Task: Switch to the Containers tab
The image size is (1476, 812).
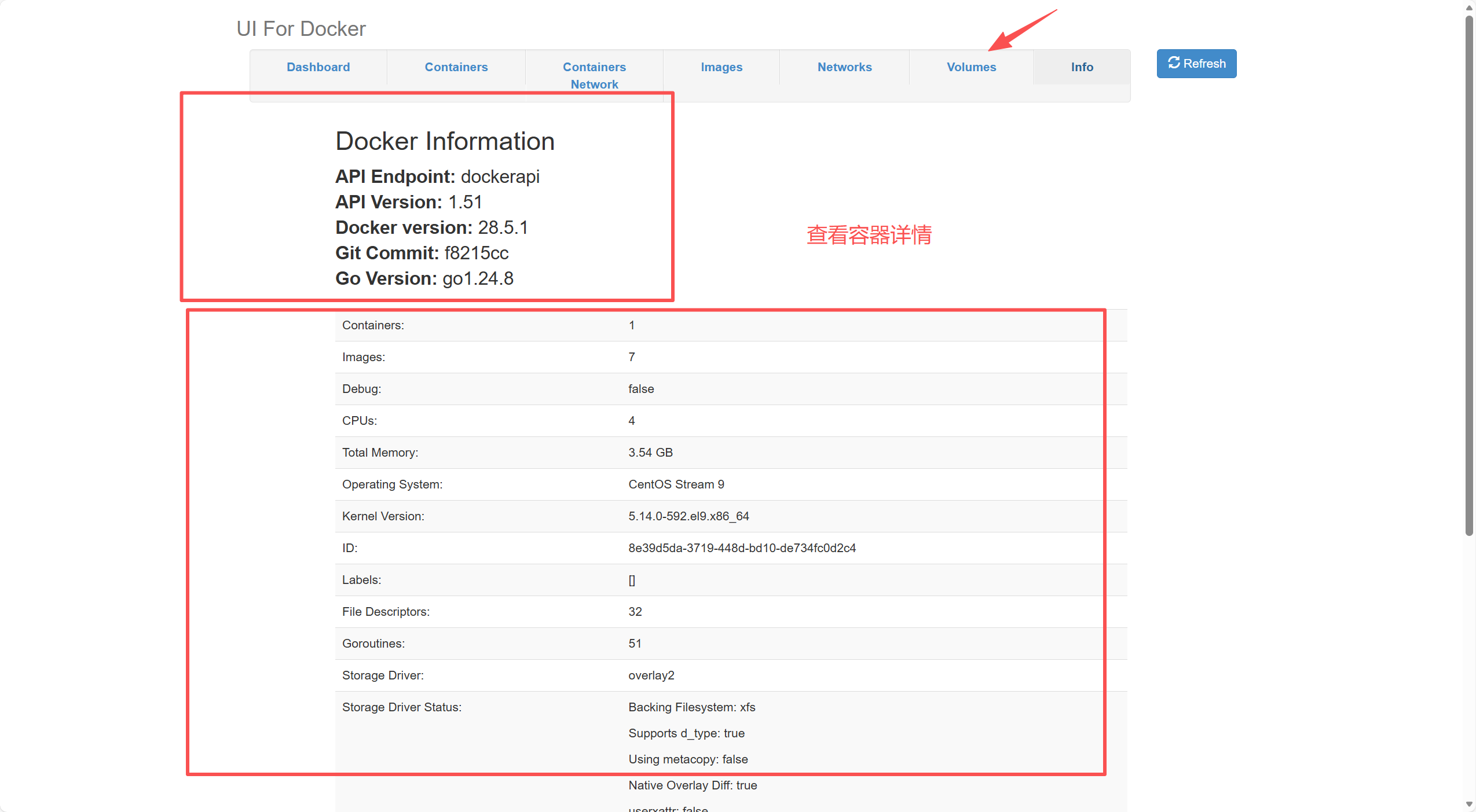Action: [456, 67]
